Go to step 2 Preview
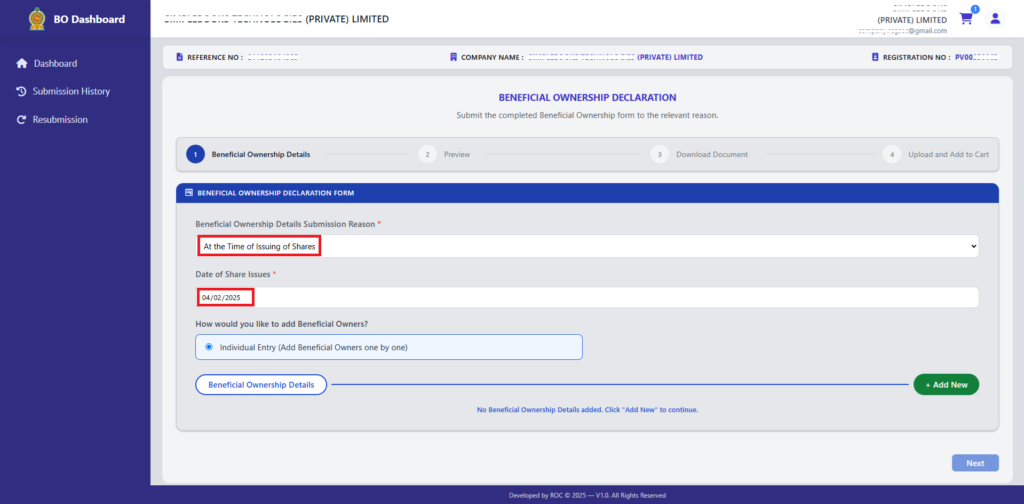Screen dimensions: 1024x504 444,155
